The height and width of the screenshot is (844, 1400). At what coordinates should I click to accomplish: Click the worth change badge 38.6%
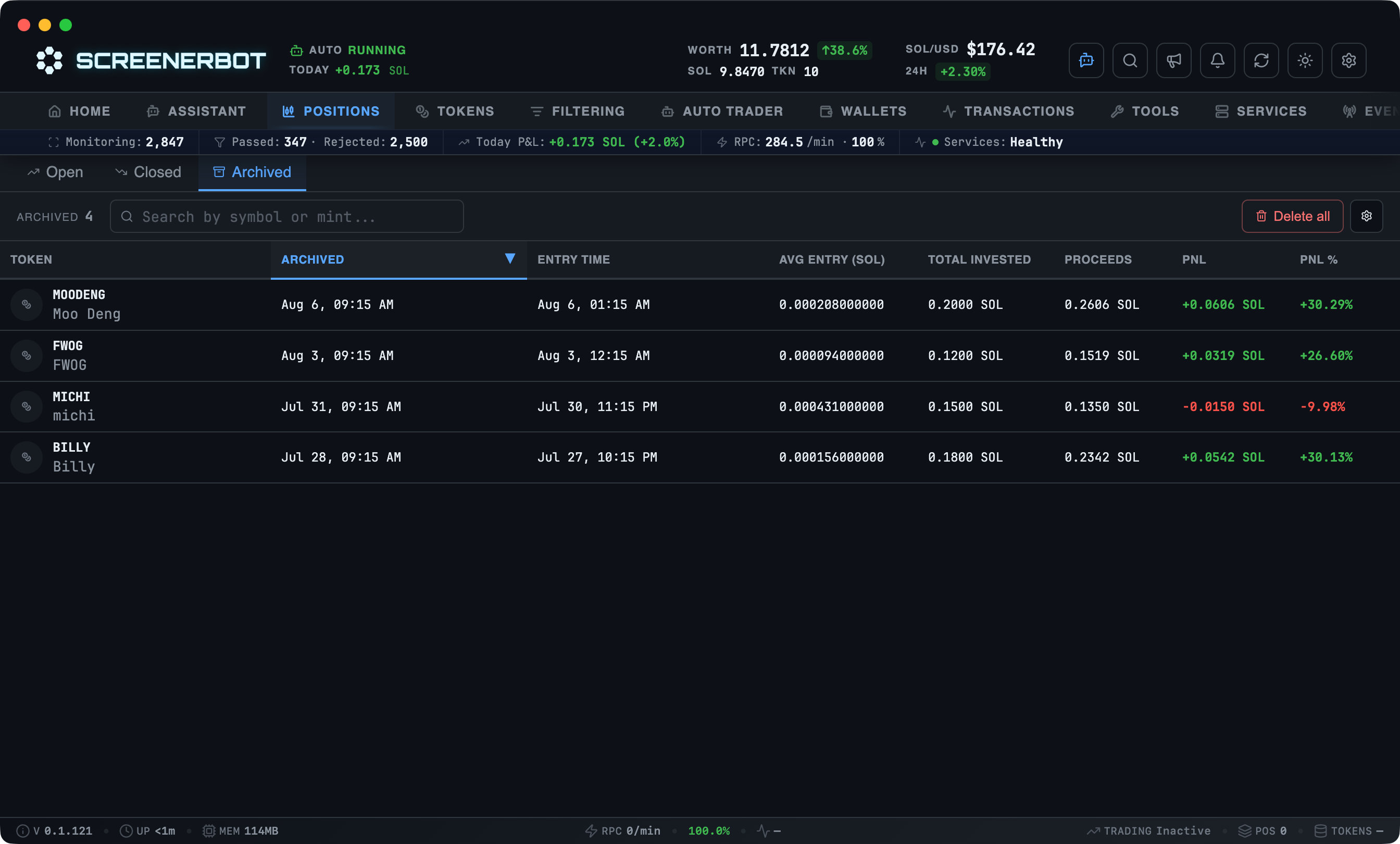(x=844, y=50)
